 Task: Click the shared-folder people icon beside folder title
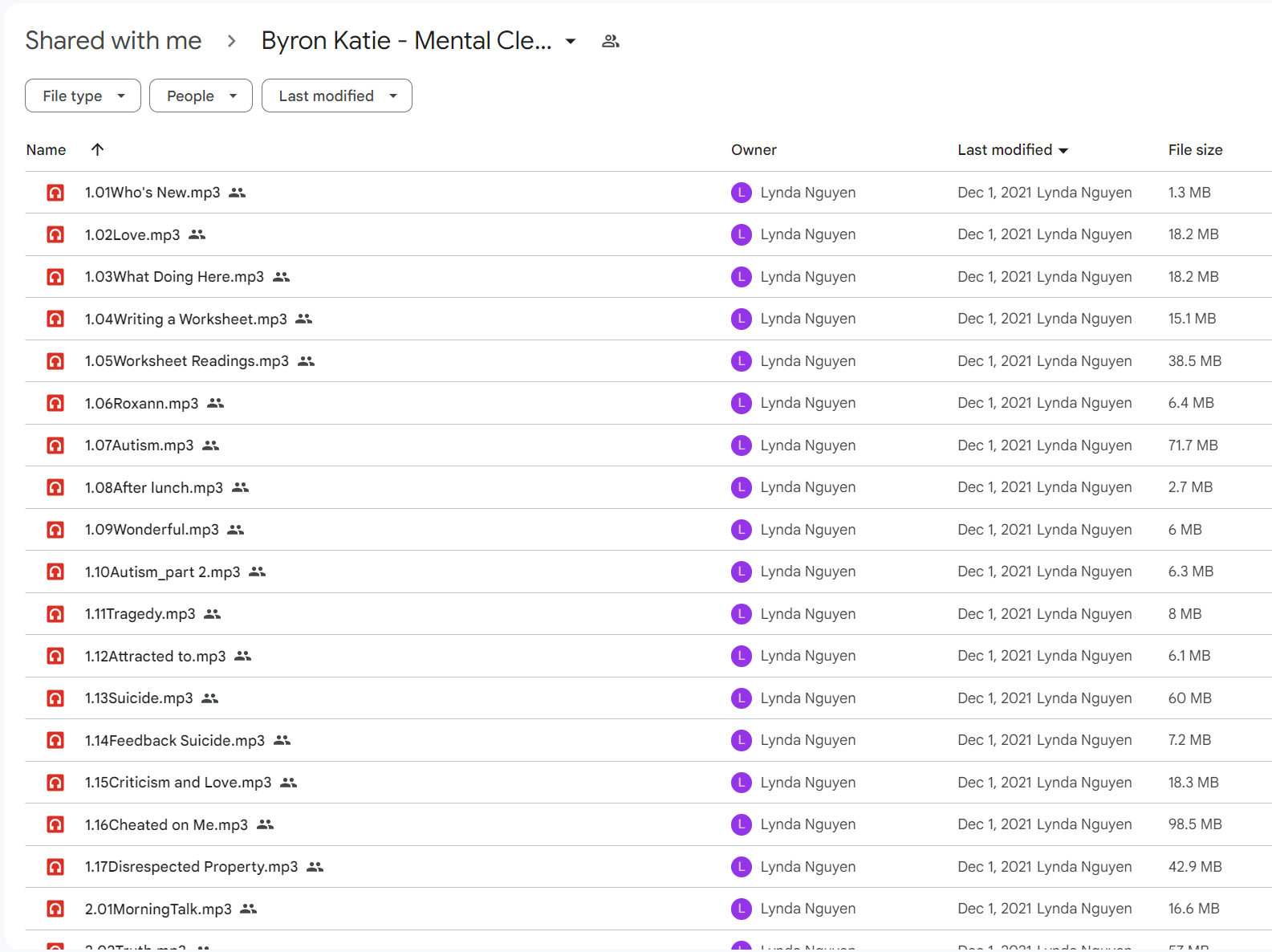tap(610, 41)
